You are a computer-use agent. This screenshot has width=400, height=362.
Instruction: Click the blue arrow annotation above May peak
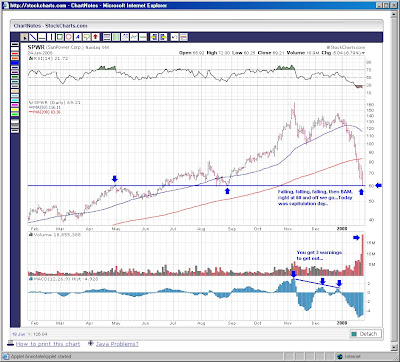pyautogui.click(x=115, y=179)
